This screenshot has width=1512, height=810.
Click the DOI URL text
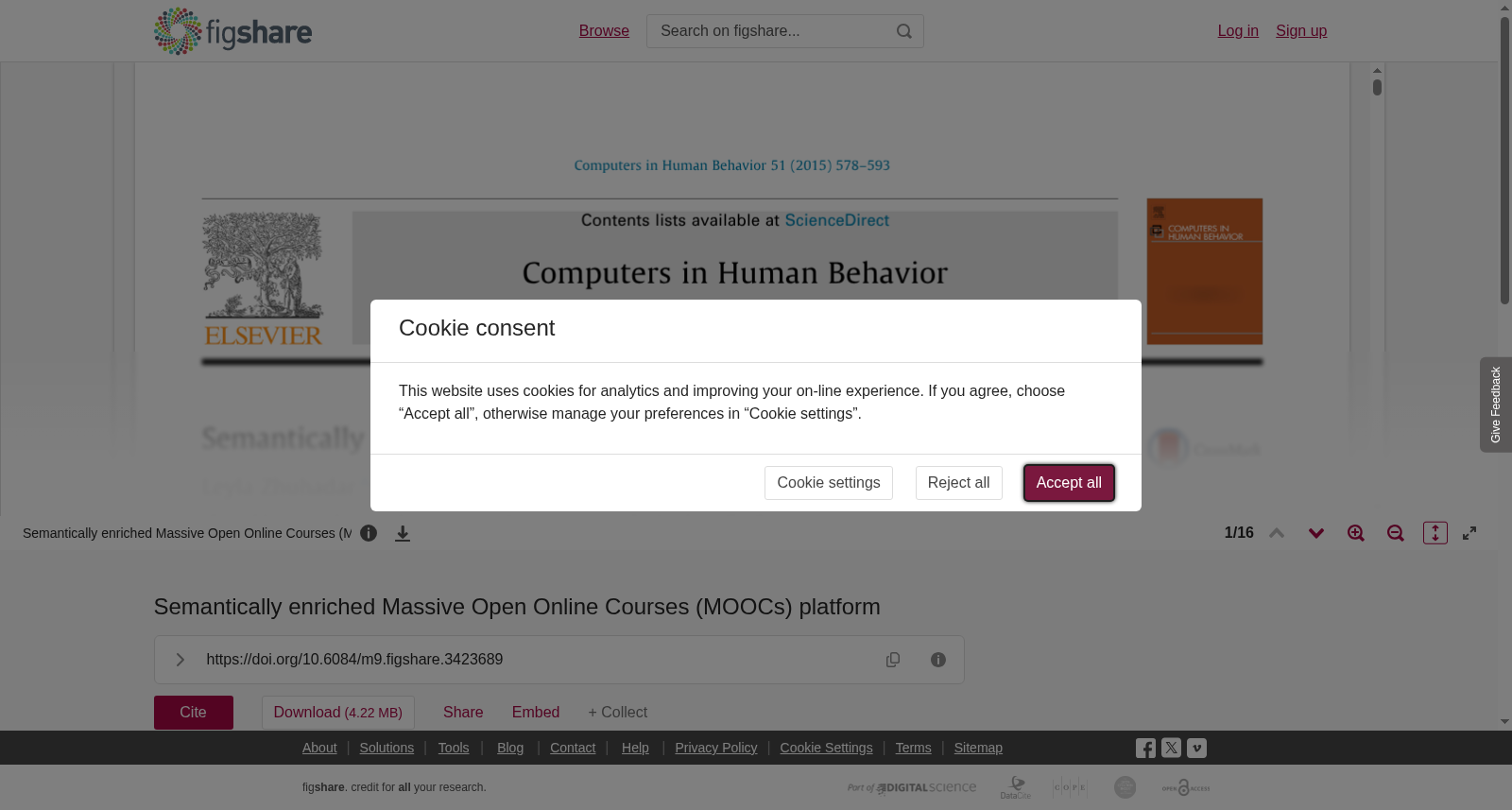click(354, 660)
